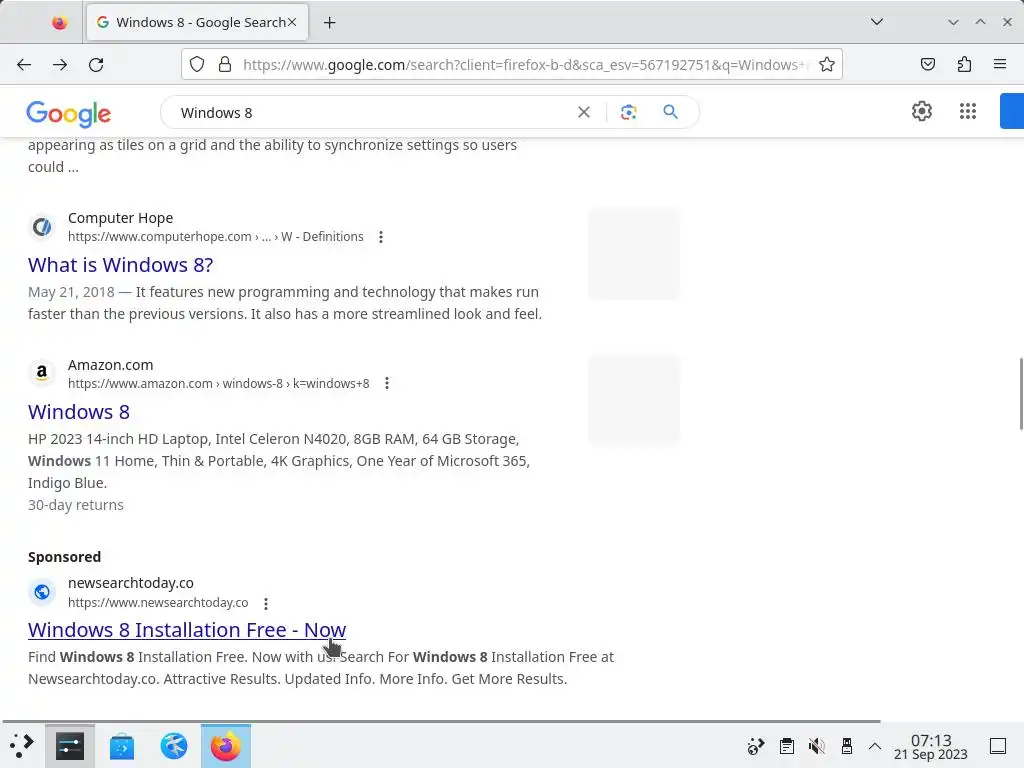Open the Windows 8 Installation Free sponsored link

(187, 630)
